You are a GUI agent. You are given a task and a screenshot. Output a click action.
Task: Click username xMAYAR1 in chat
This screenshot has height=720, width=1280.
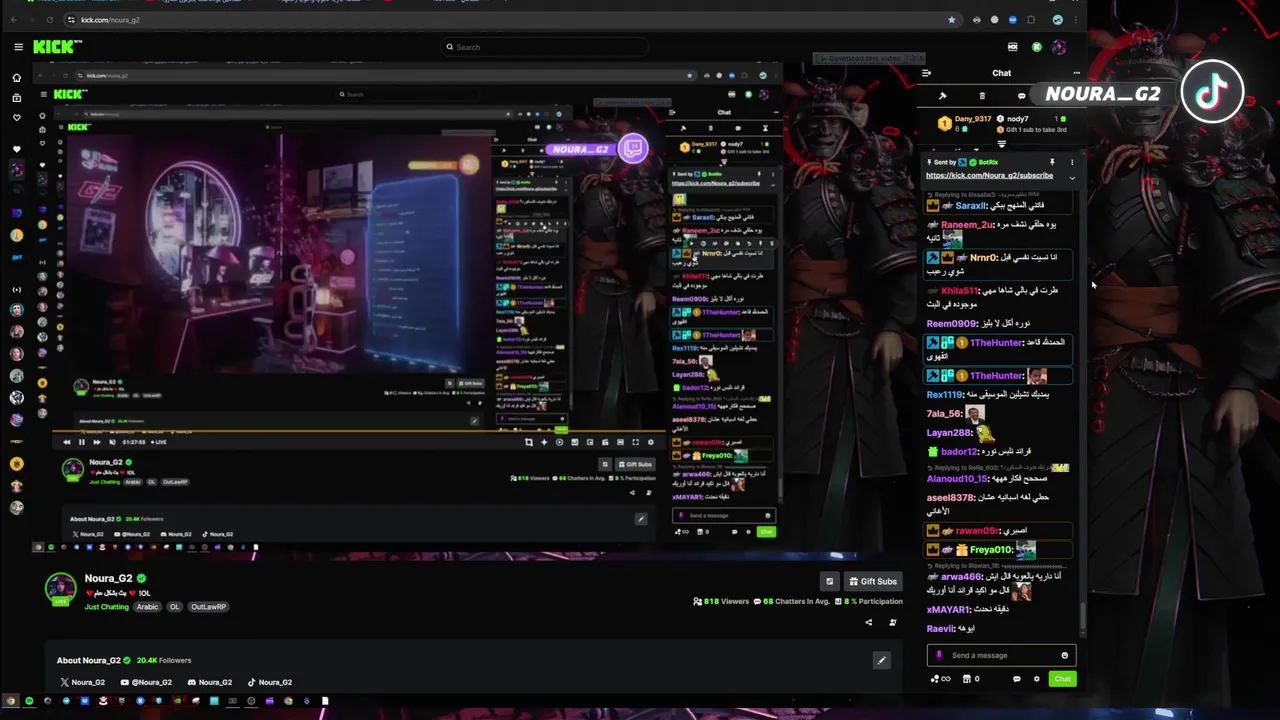[x=949, y=610]
